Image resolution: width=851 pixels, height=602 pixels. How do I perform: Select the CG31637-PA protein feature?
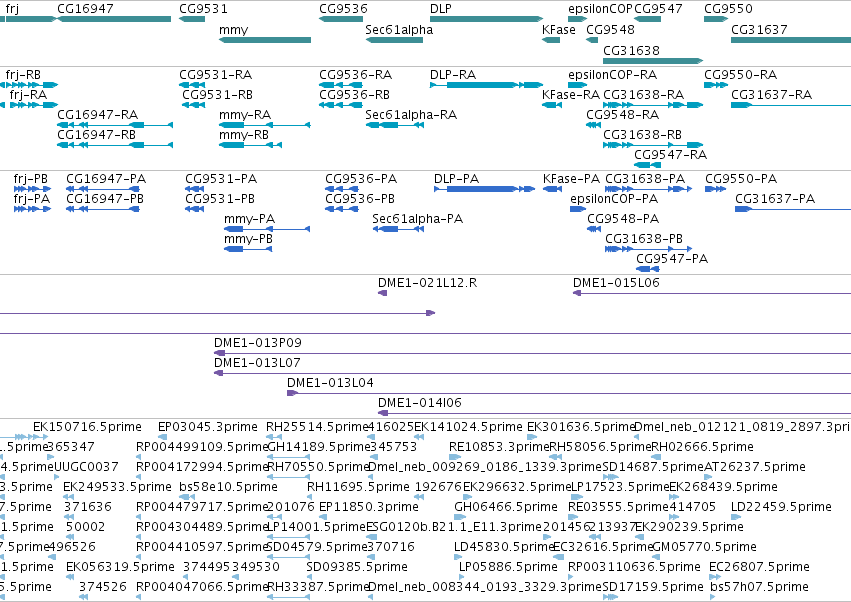pos(793,209)
